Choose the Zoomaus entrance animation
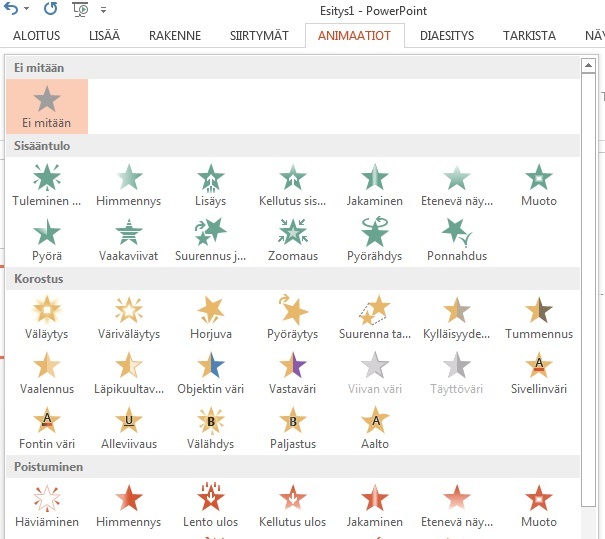This screenshot has height=539, width=605. click(x=292, y=240)
